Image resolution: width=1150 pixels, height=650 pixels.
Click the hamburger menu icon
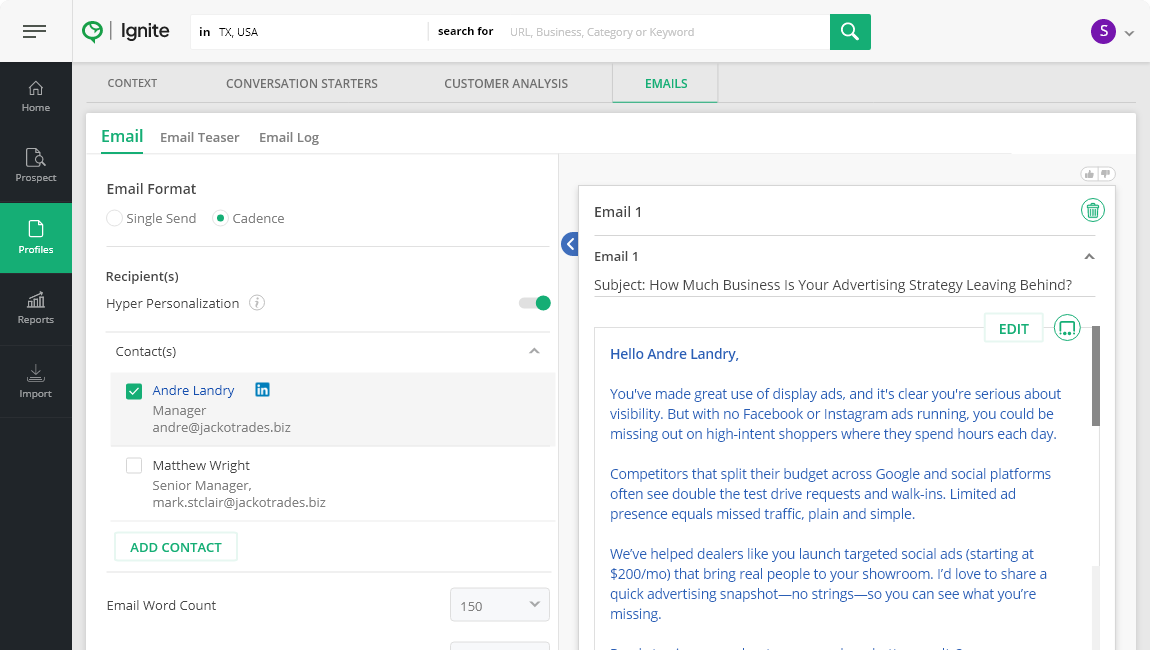tap(34, 32)
